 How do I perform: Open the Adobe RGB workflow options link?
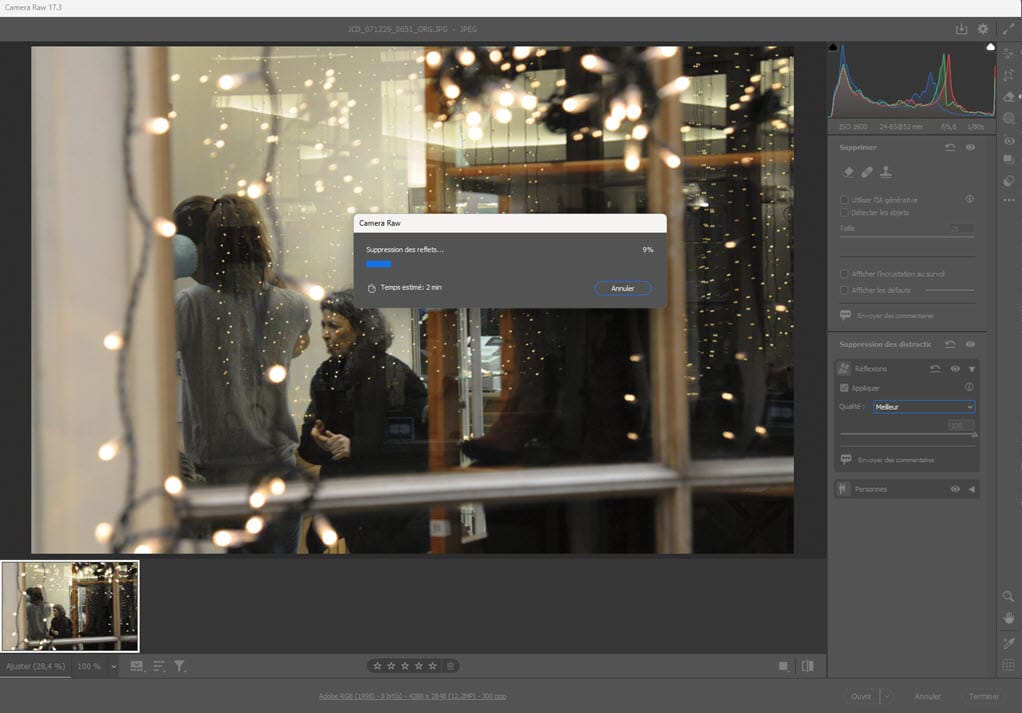[x=413, y=696]
